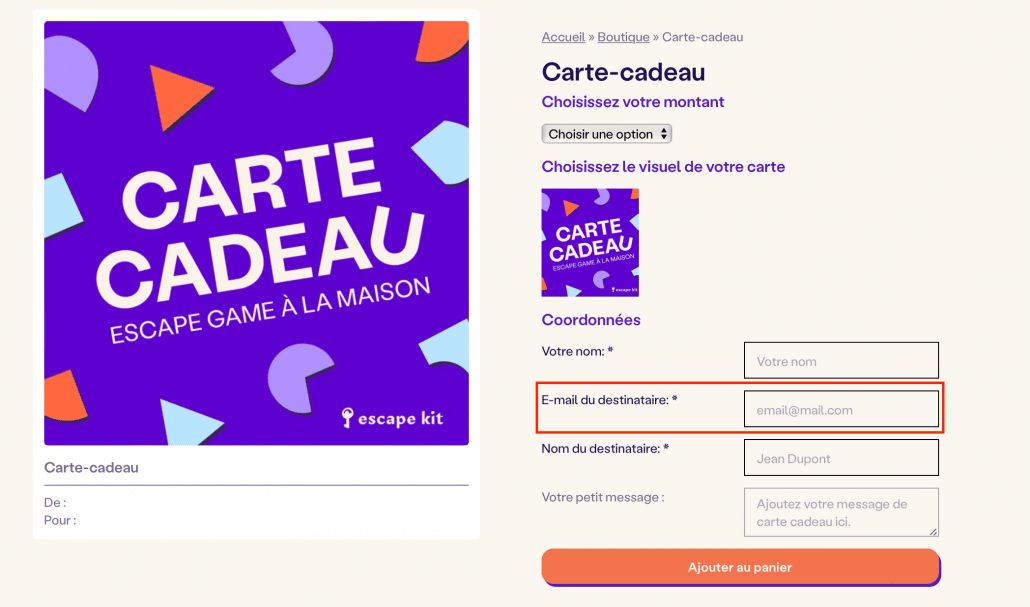Click the 'Ajouter au panier' button

[x=740, y=567]
